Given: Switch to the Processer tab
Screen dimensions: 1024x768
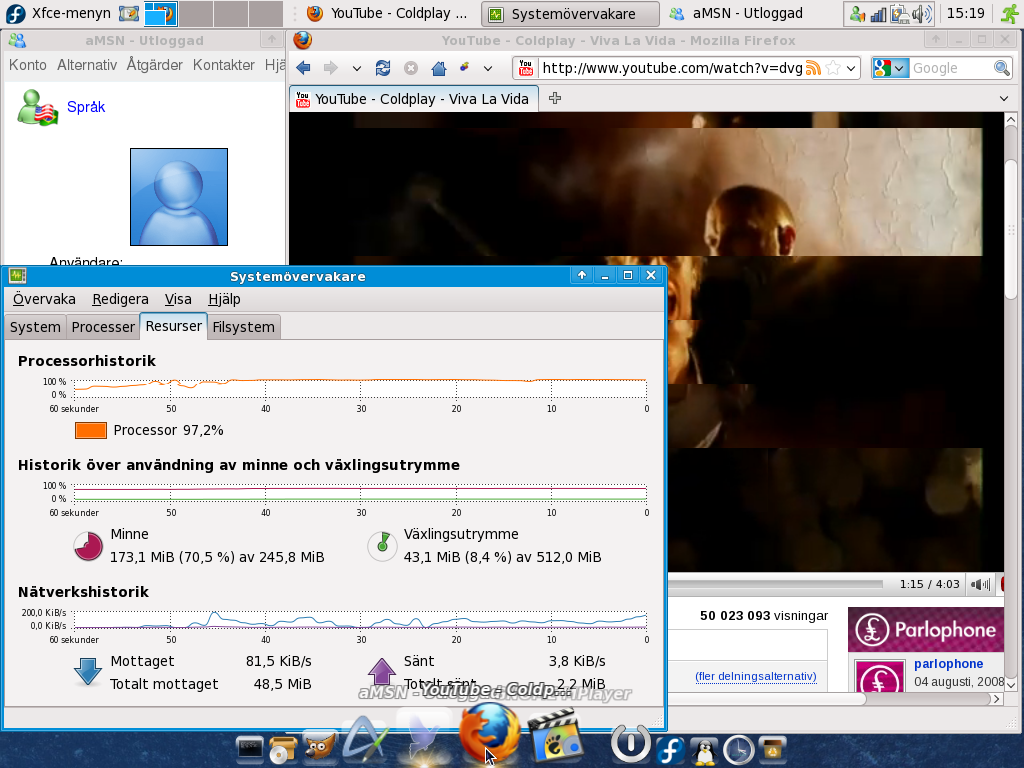Looking at the screenshot, I should [x=103, y=327].
